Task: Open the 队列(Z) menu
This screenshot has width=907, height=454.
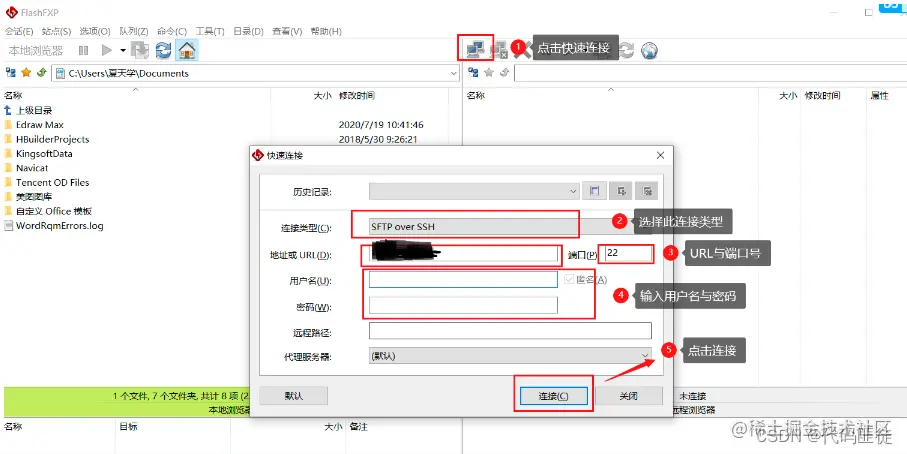Action: click(x=134, y=31)
